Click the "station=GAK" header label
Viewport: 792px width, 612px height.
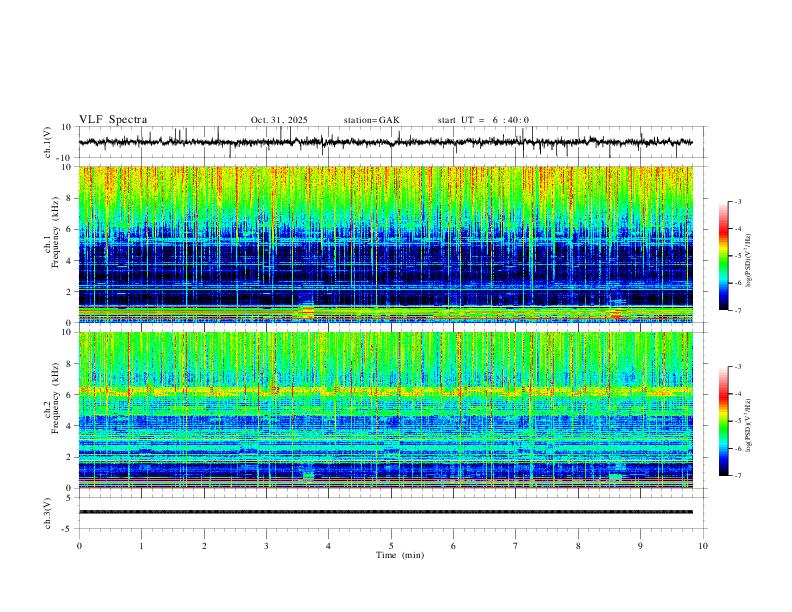[371, 120]
